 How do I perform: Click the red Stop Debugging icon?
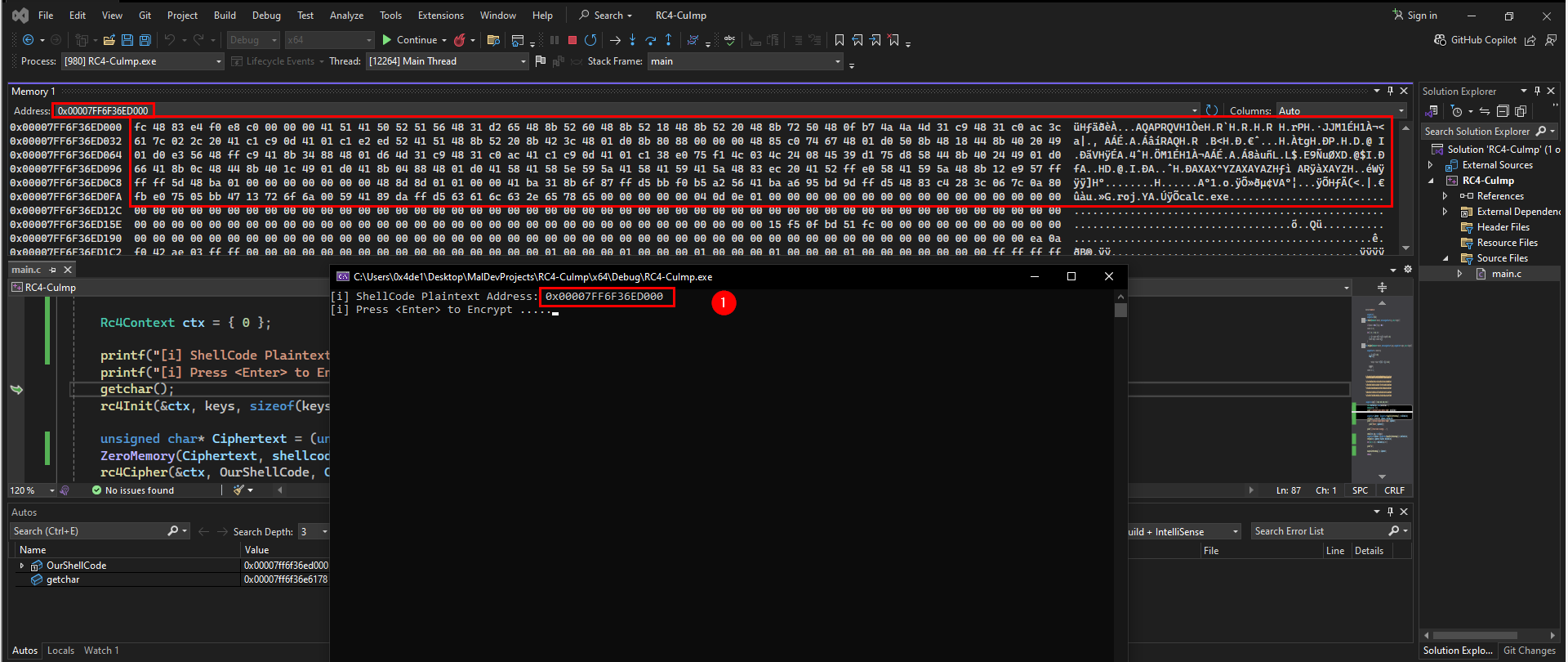click(x=572, y=39)
